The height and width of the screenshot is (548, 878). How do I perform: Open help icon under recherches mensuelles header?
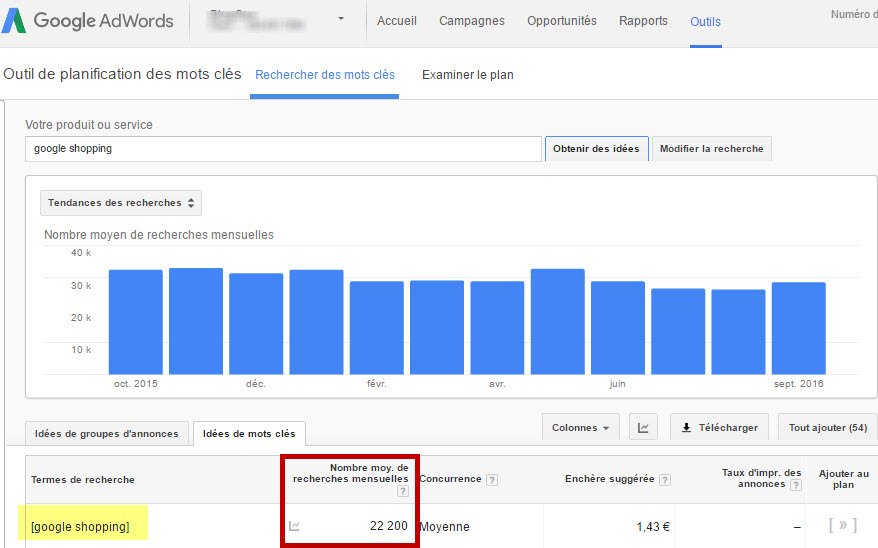403,491
